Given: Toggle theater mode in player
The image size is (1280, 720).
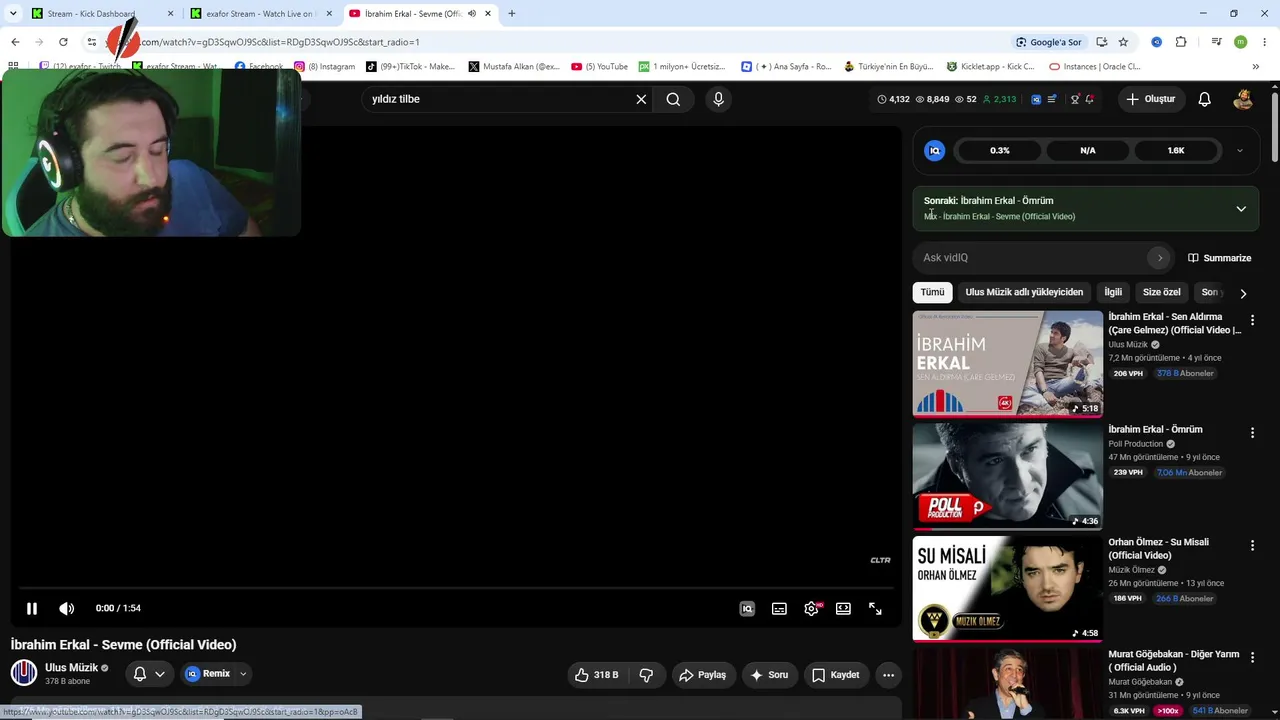Looking at the screenshot, I should pos(843,608).
